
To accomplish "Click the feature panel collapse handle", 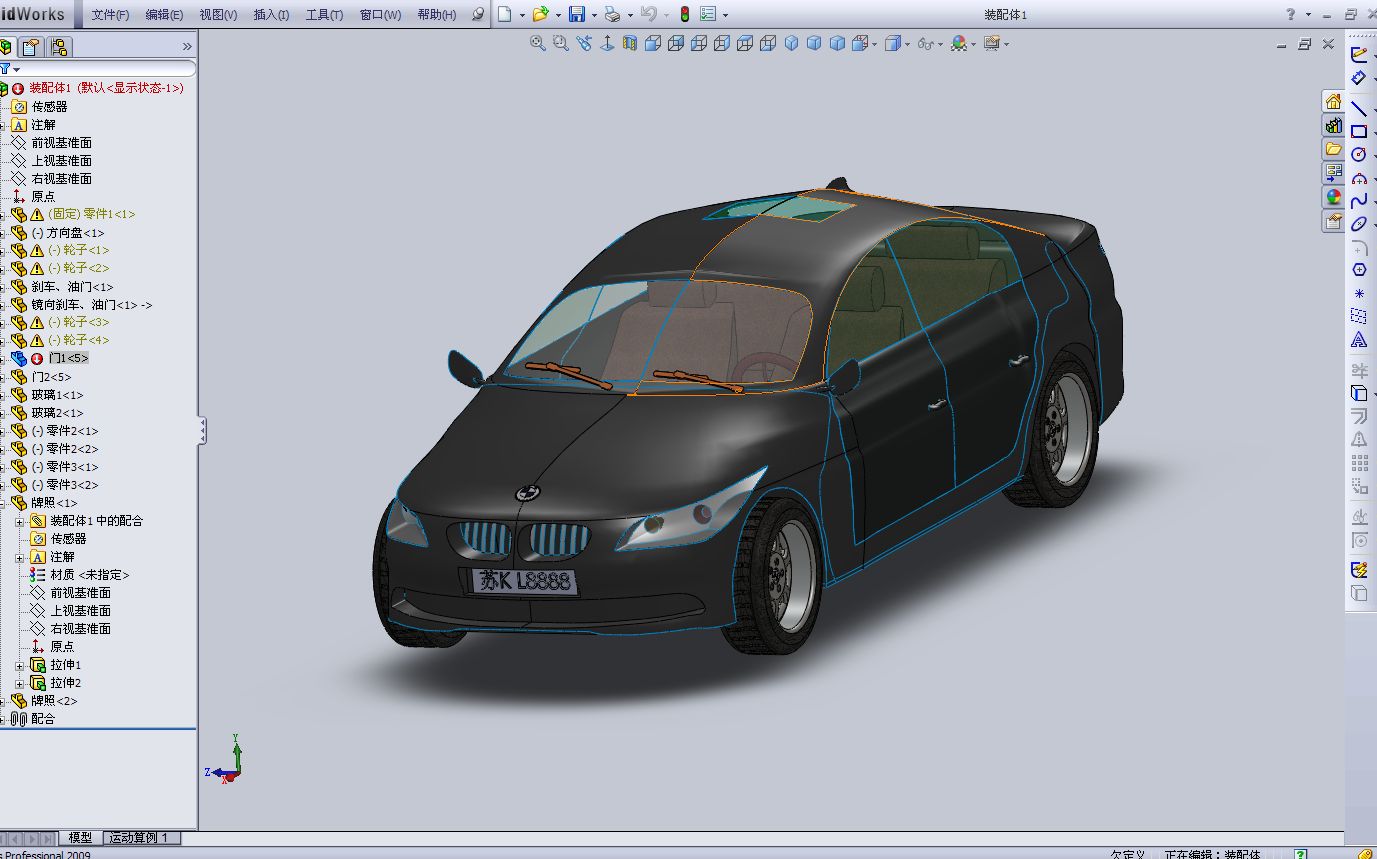I will 202,431.
